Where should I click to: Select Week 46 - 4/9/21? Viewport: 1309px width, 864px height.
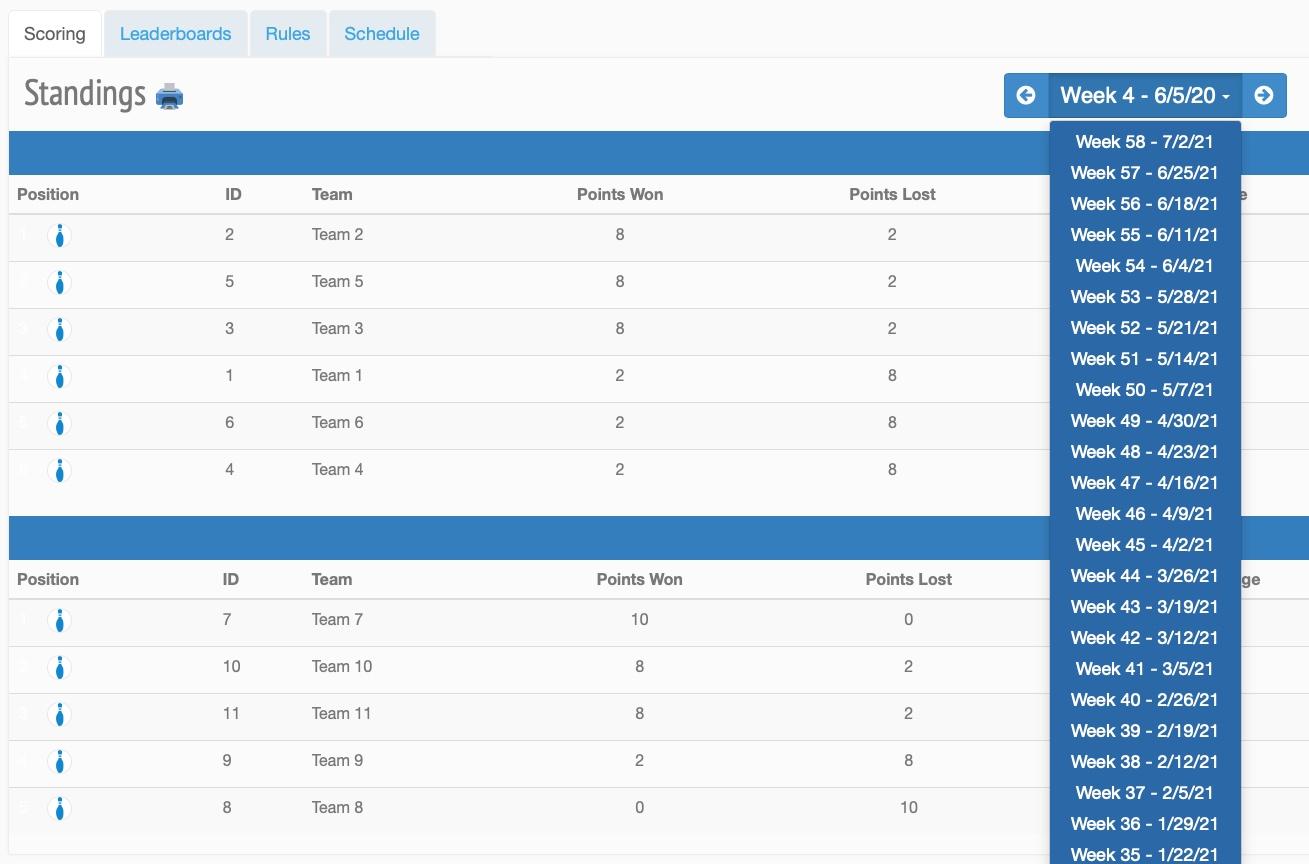(1145, 514)
